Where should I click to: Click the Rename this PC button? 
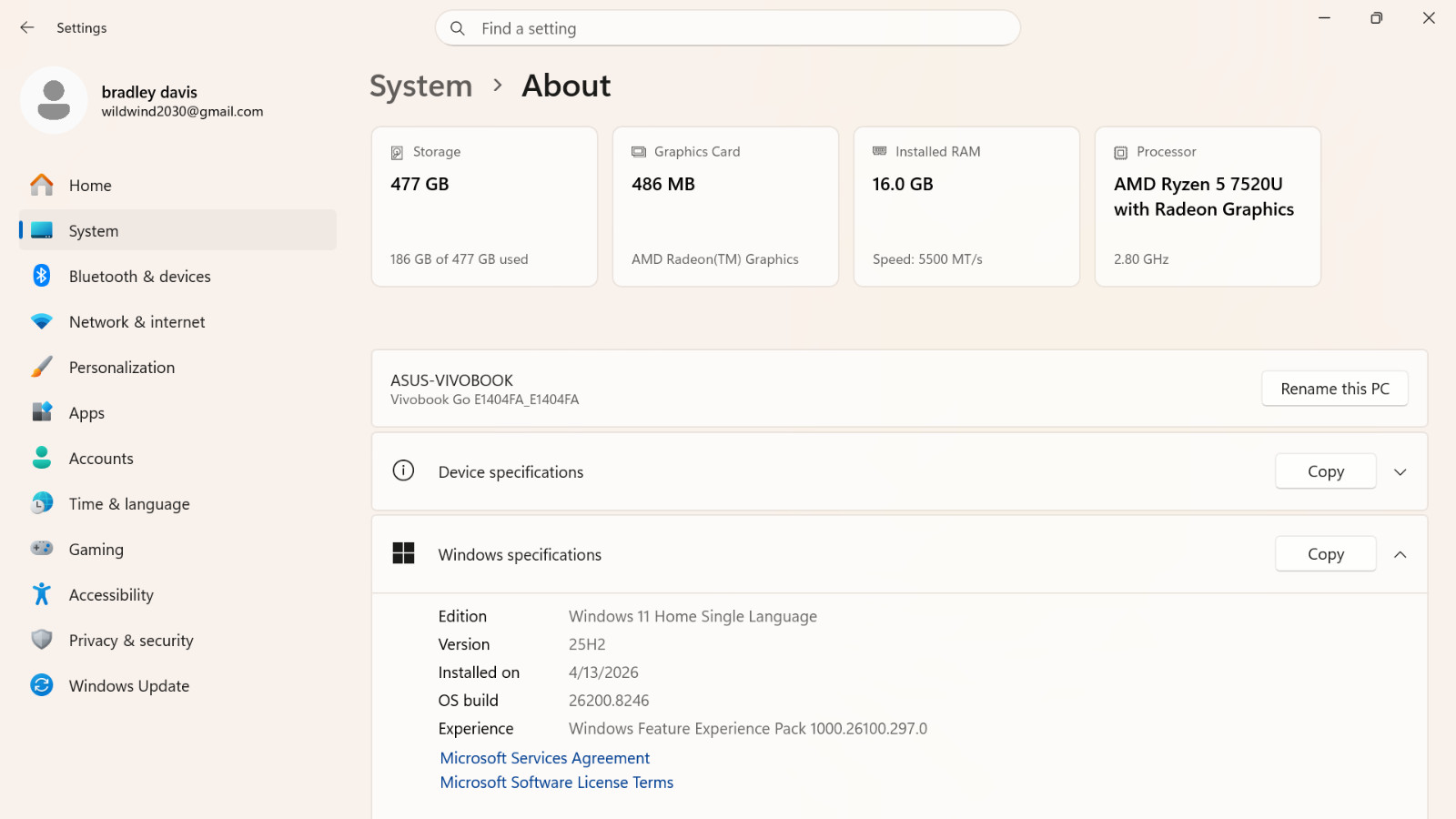click(1335, 389)
